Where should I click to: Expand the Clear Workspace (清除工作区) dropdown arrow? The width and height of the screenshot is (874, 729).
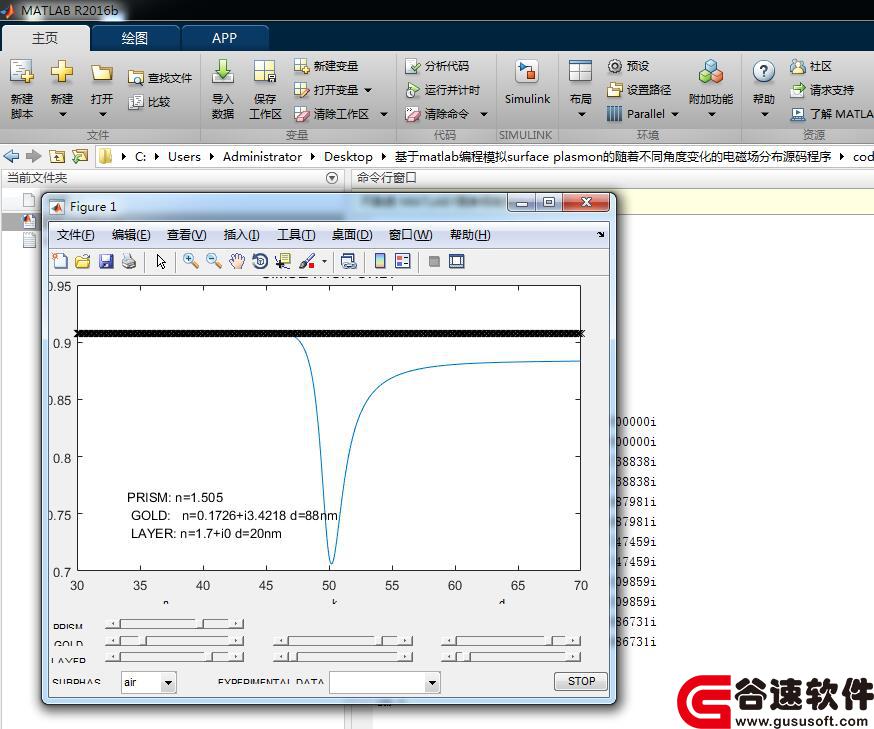[384, 114]
